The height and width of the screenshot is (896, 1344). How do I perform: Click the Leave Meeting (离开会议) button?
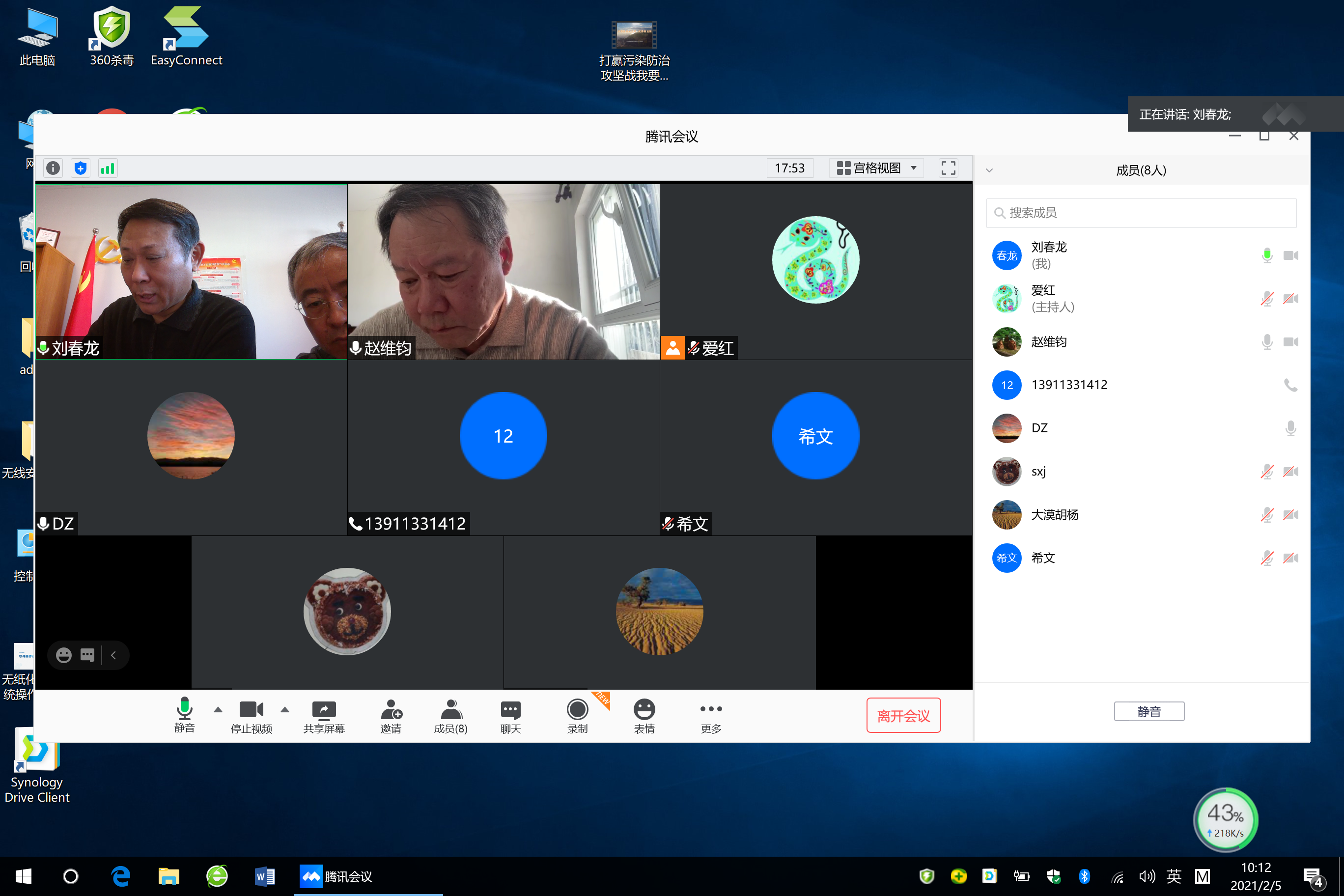[x=903, y=715]
